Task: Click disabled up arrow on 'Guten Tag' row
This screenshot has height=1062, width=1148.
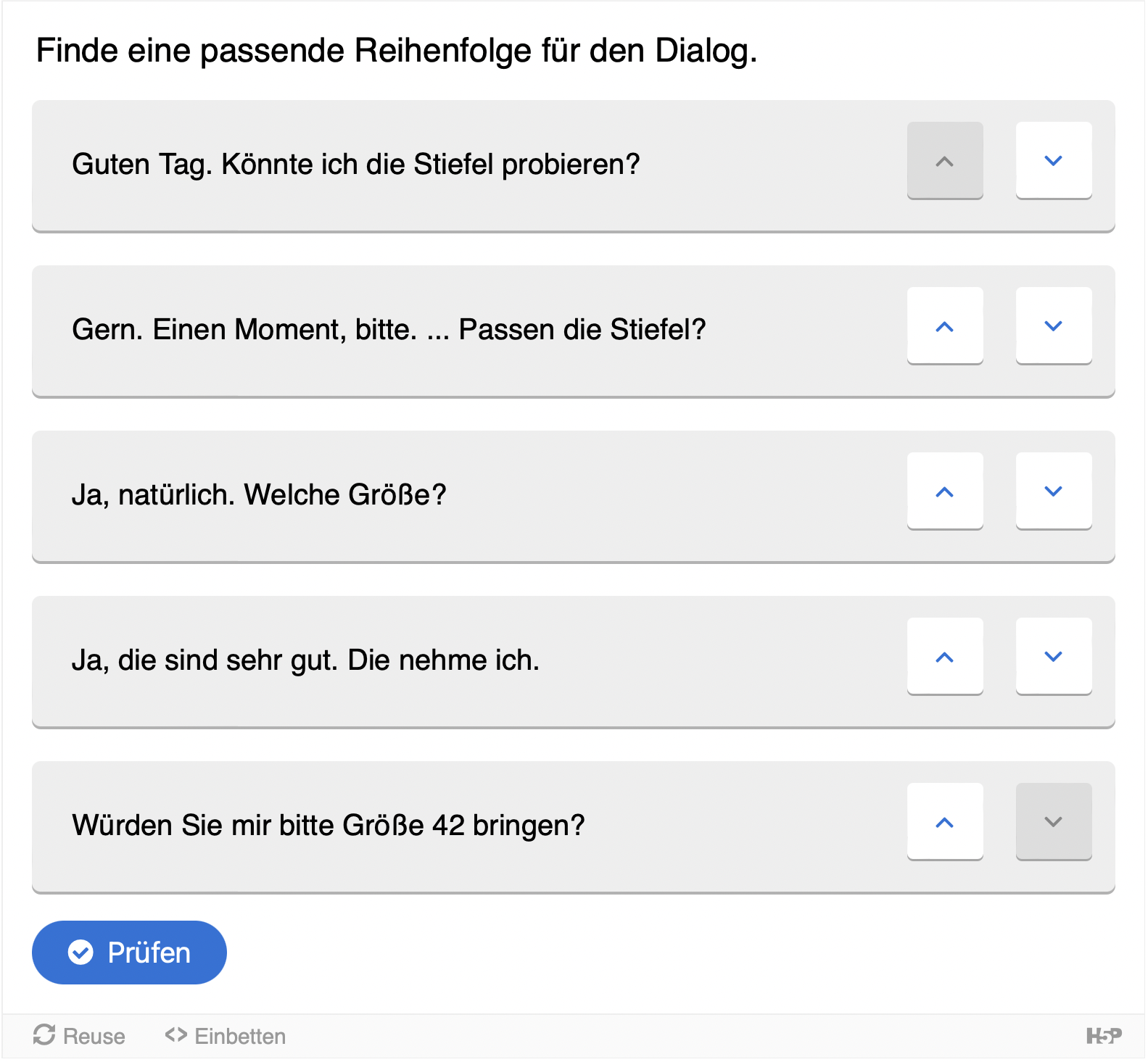Action: tap(944, 161)
